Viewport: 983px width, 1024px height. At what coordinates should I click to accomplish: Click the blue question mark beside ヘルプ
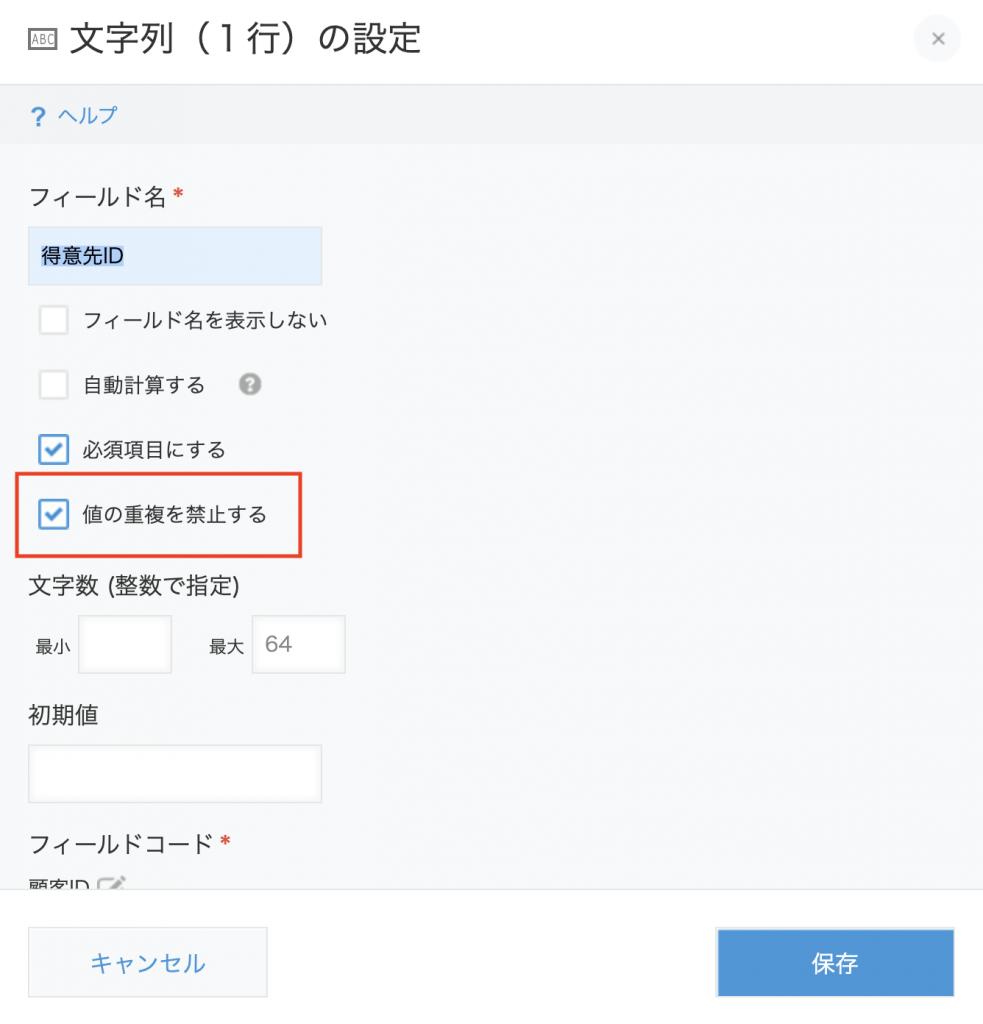[38, 117]
